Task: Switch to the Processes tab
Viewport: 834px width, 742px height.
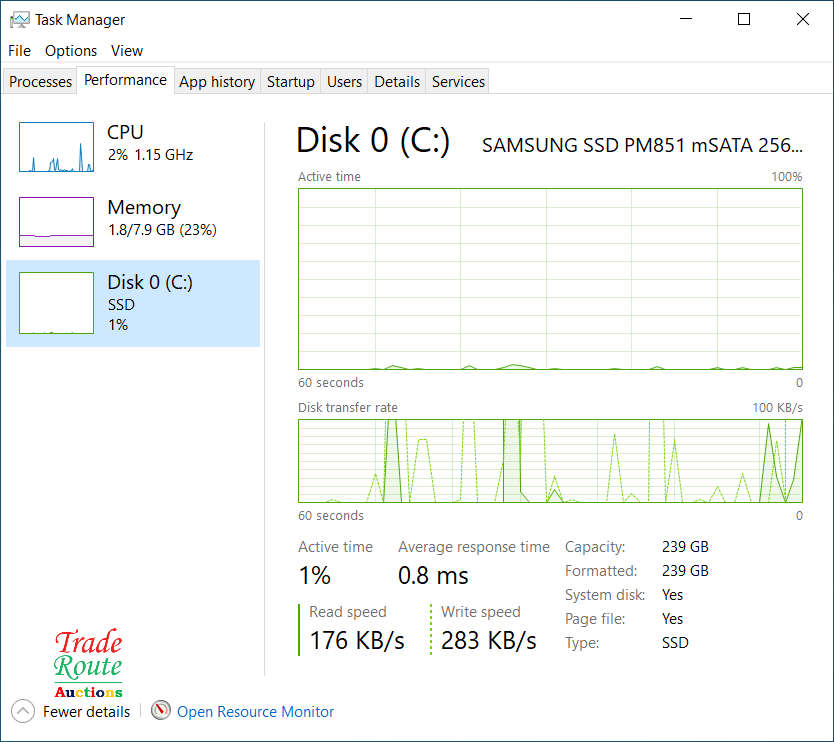Action: 41,82
